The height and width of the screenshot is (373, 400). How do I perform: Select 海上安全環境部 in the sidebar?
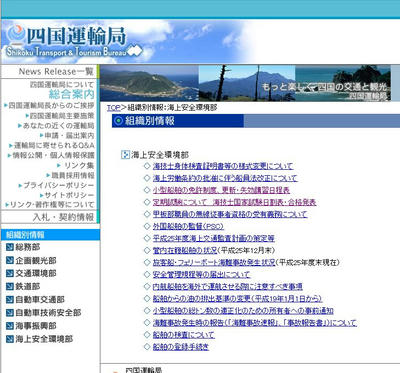44,339
